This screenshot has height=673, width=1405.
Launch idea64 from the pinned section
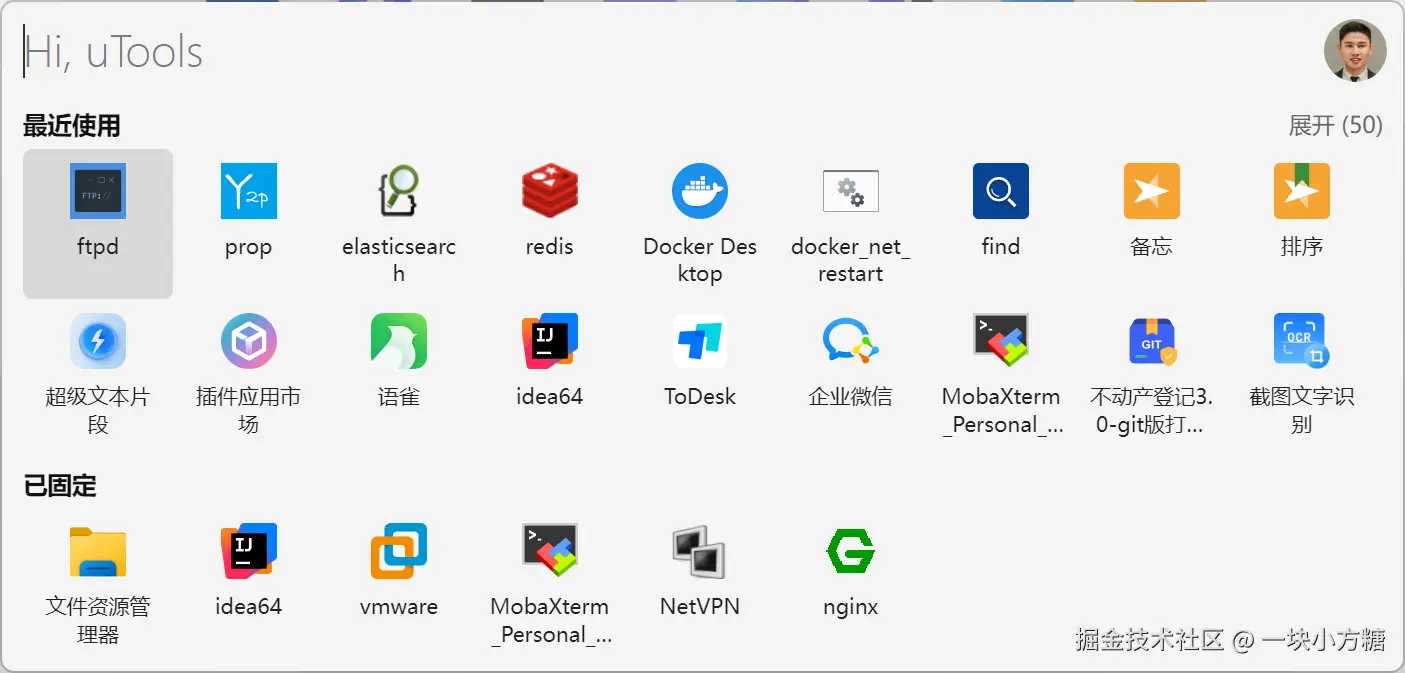(x=248, y=551)
